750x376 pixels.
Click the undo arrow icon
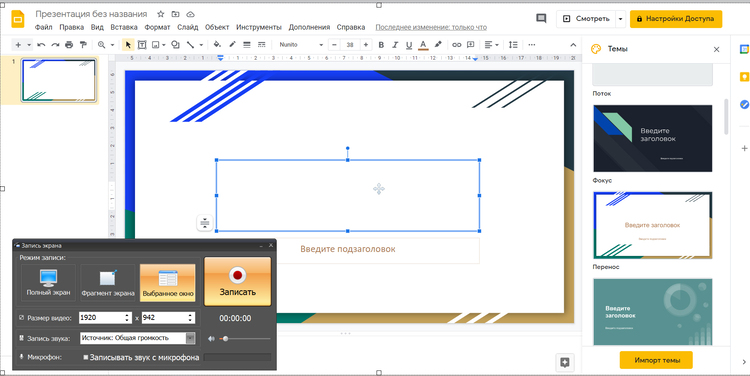(41, 45)
